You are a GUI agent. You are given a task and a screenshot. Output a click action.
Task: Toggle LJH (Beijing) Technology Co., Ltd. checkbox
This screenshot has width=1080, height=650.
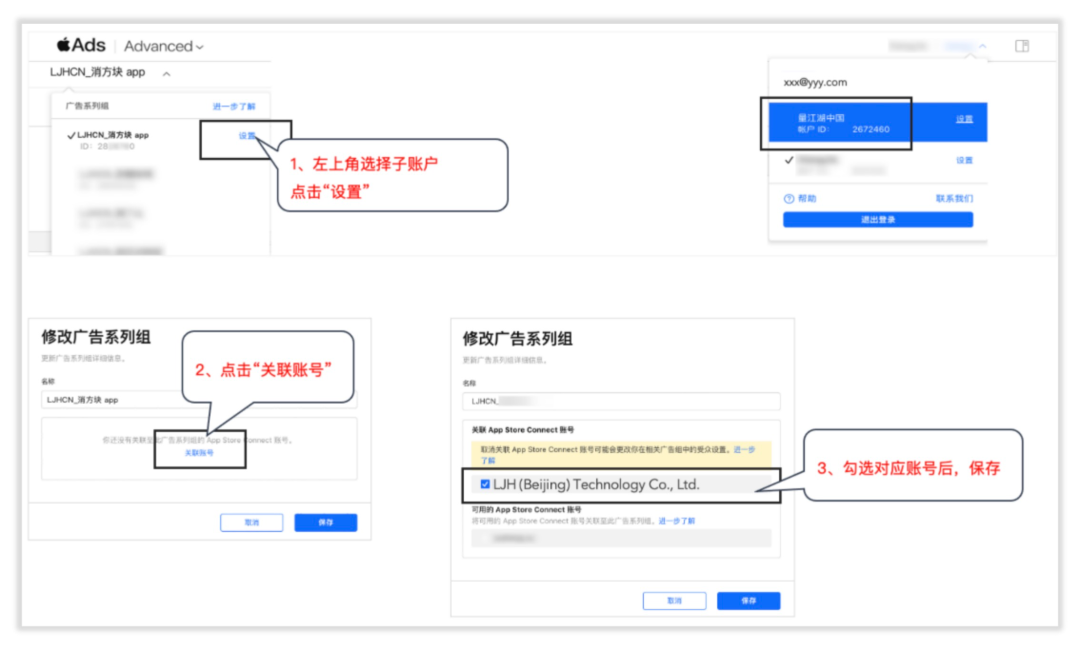[x=485, y=484]
